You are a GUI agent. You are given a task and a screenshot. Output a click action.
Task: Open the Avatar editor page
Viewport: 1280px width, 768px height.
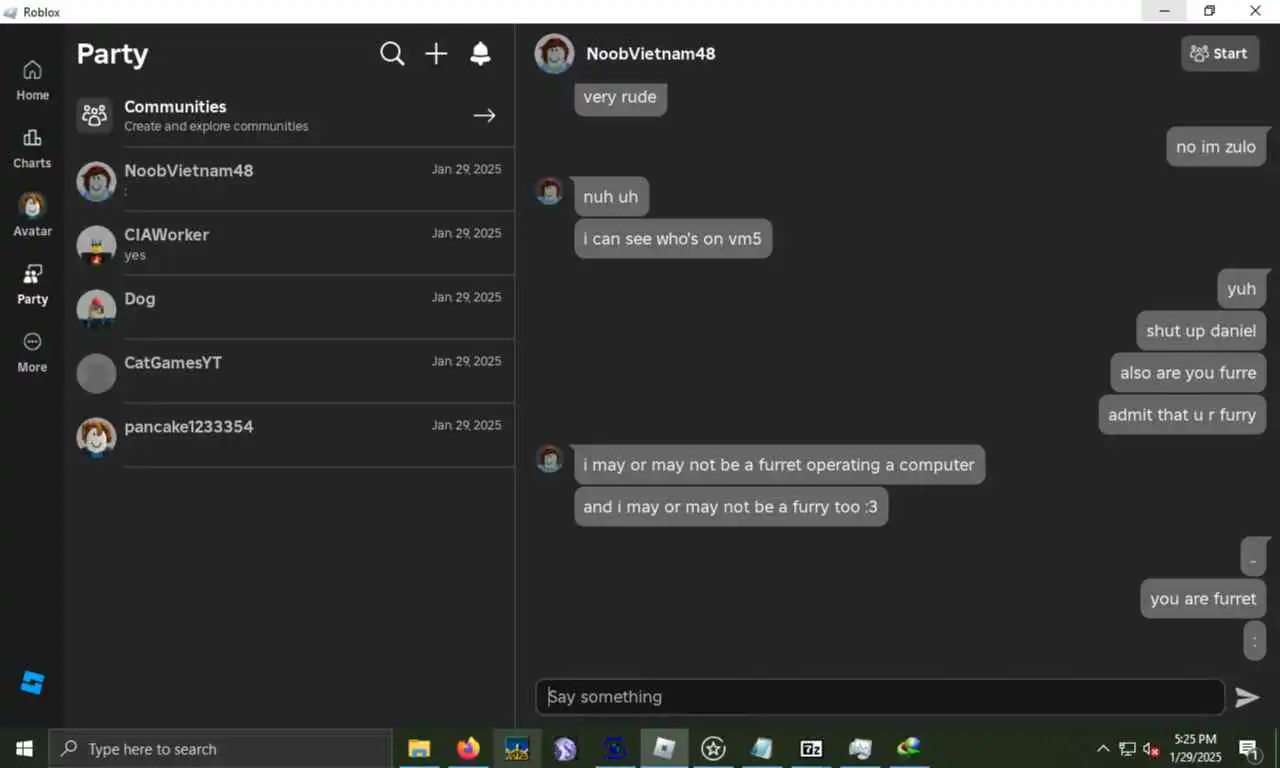[32, 215]
